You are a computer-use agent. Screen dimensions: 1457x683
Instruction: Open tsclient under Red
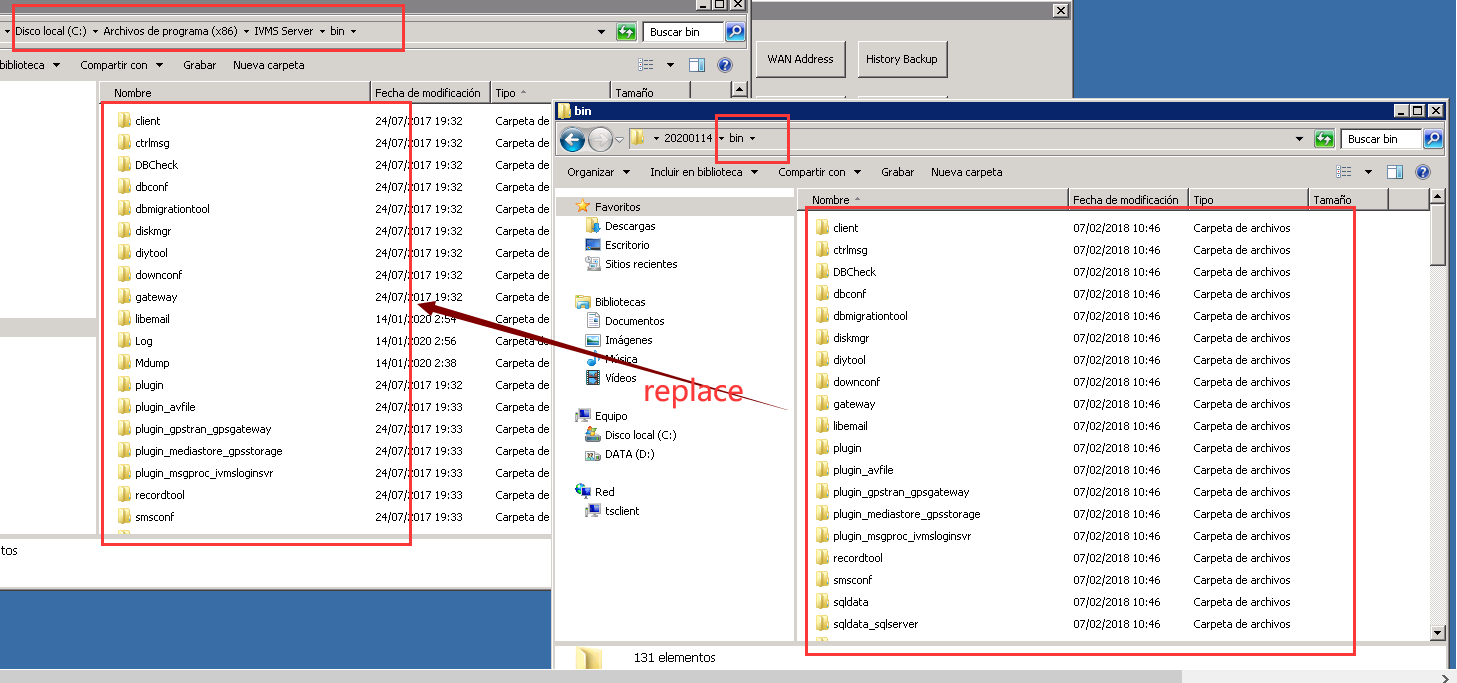[x=622, y=511]
